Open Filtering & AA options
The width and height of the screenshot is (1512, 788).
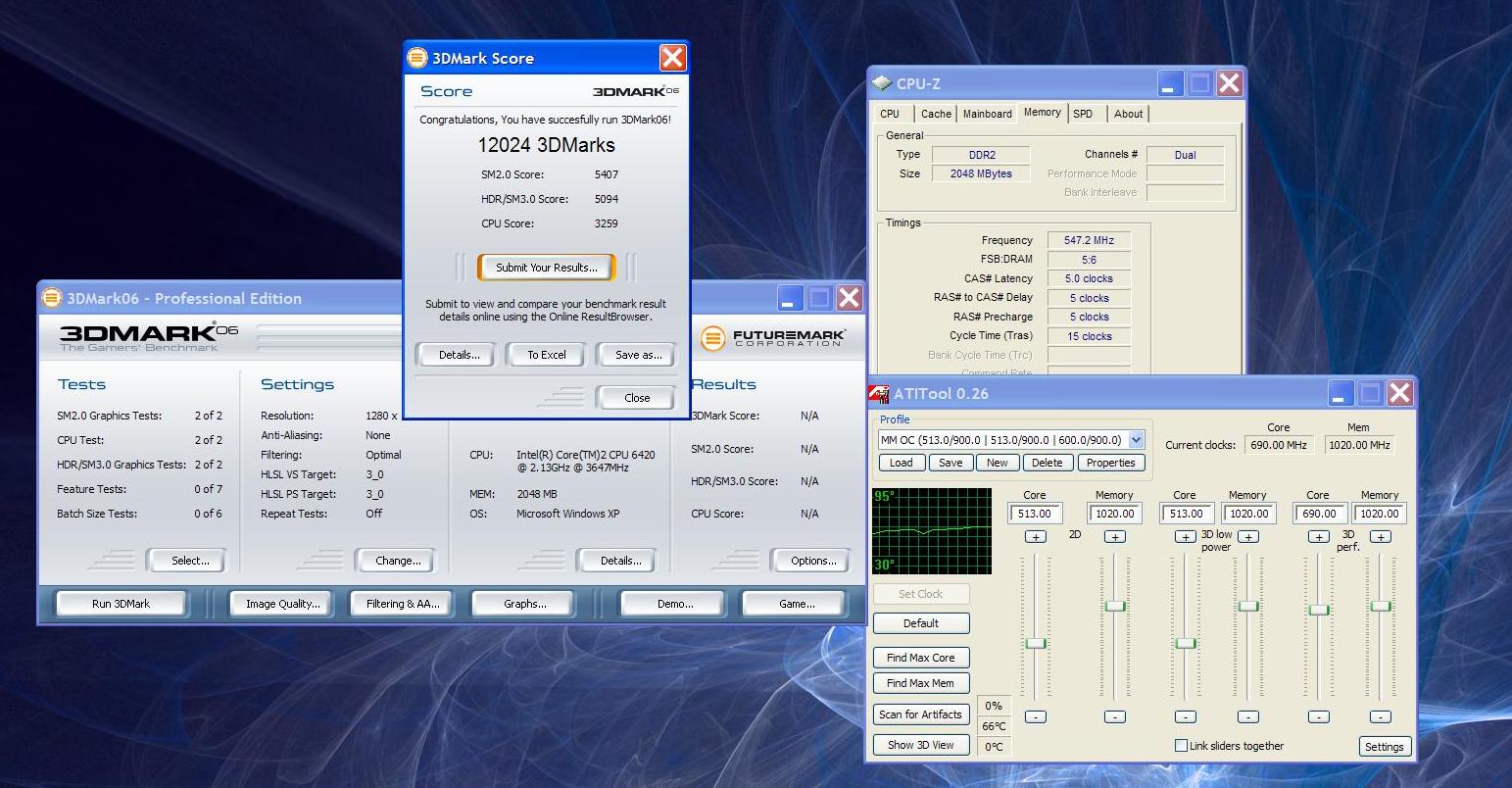point(403,604)
